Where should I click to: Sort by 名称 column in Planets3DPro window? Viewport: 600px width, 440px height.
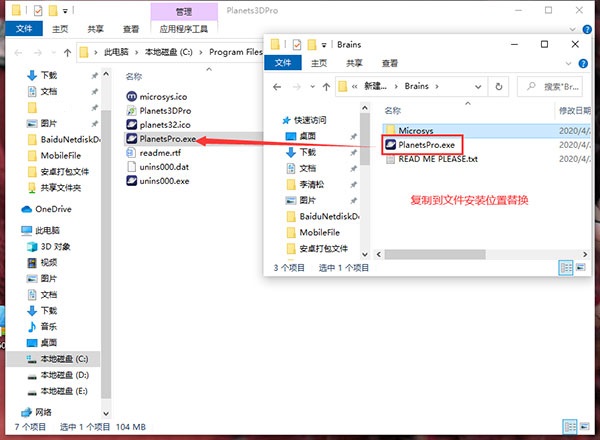pyautogui.click(x=134, y=77)
